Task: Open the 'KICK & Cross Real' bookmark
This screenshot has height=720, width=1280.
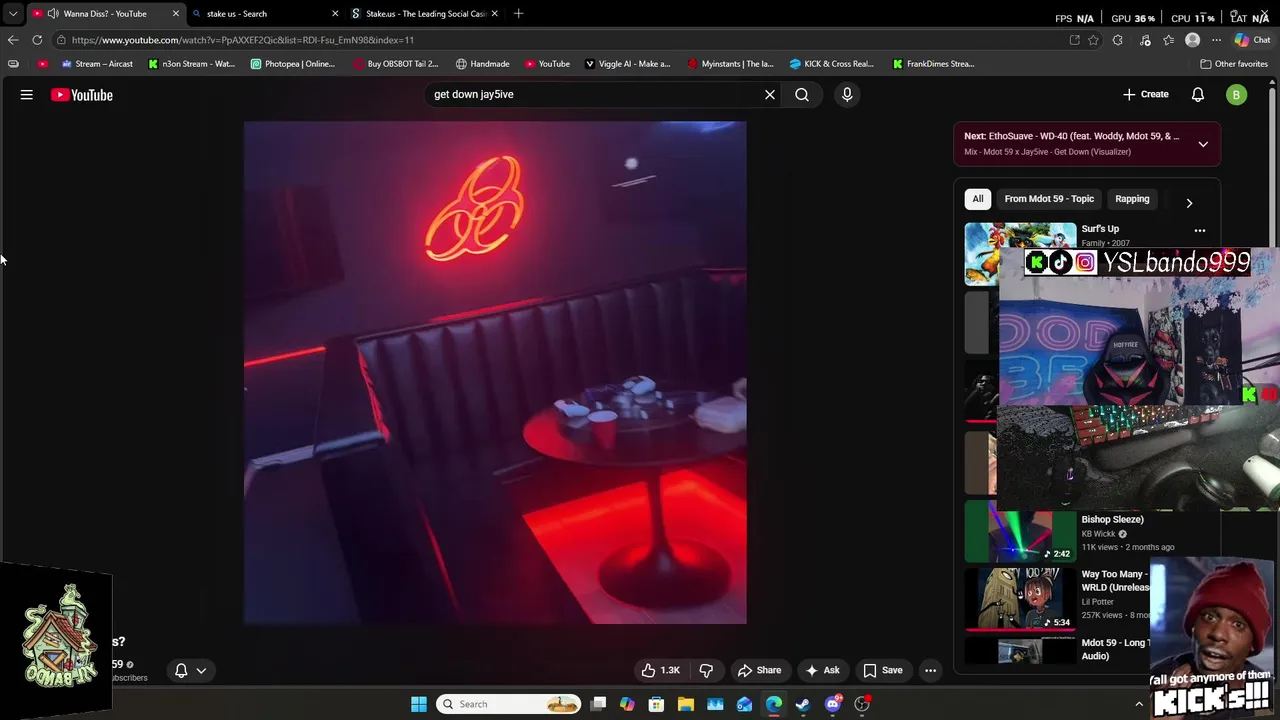Action: click(x=832, y=64)
